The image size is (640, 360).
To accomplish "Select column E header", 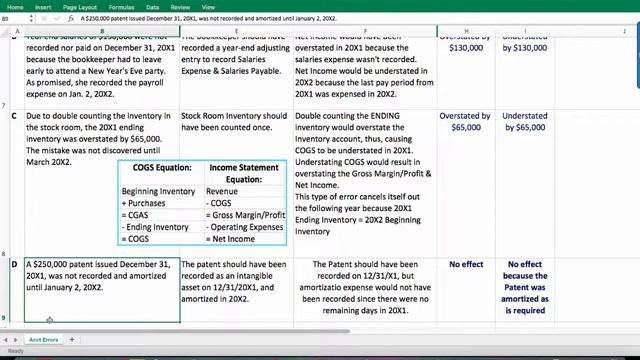I will [236, 31].
